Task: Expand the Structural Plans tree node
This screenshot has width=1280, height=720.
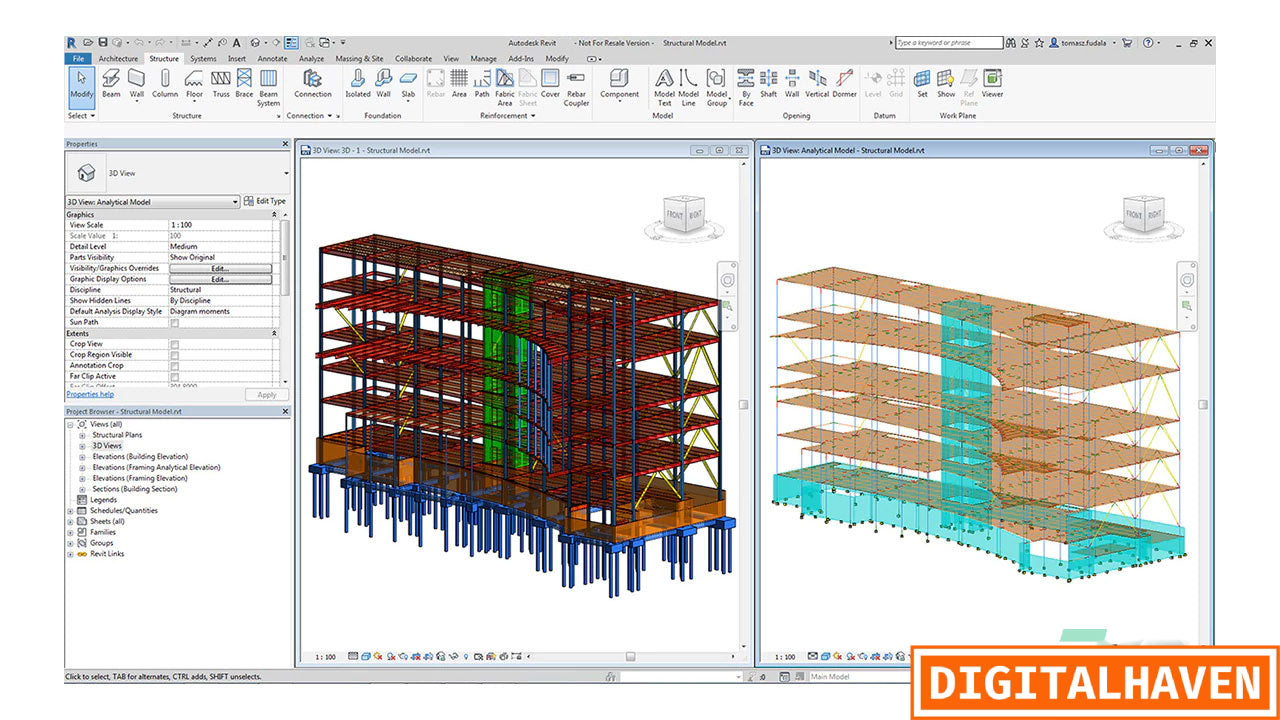Action: (x=83, y=435)
